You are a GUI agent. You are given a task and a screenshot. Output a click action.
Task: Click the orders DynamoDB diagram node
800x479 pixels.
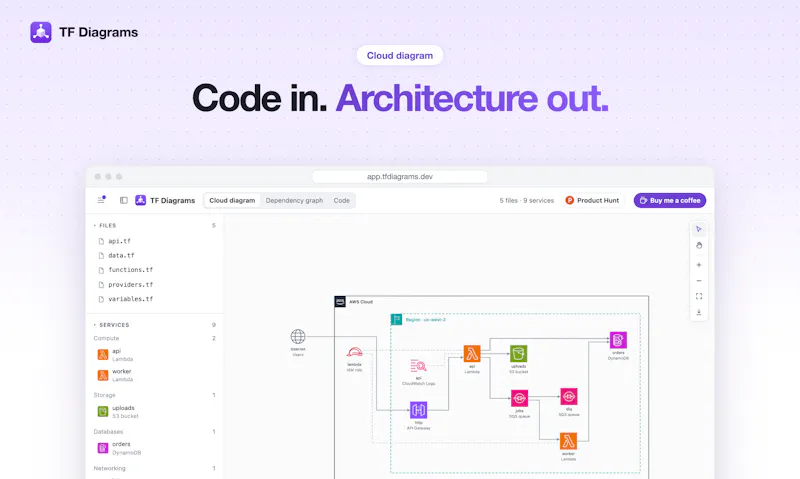pyautogui.click(x=618, y=340)
